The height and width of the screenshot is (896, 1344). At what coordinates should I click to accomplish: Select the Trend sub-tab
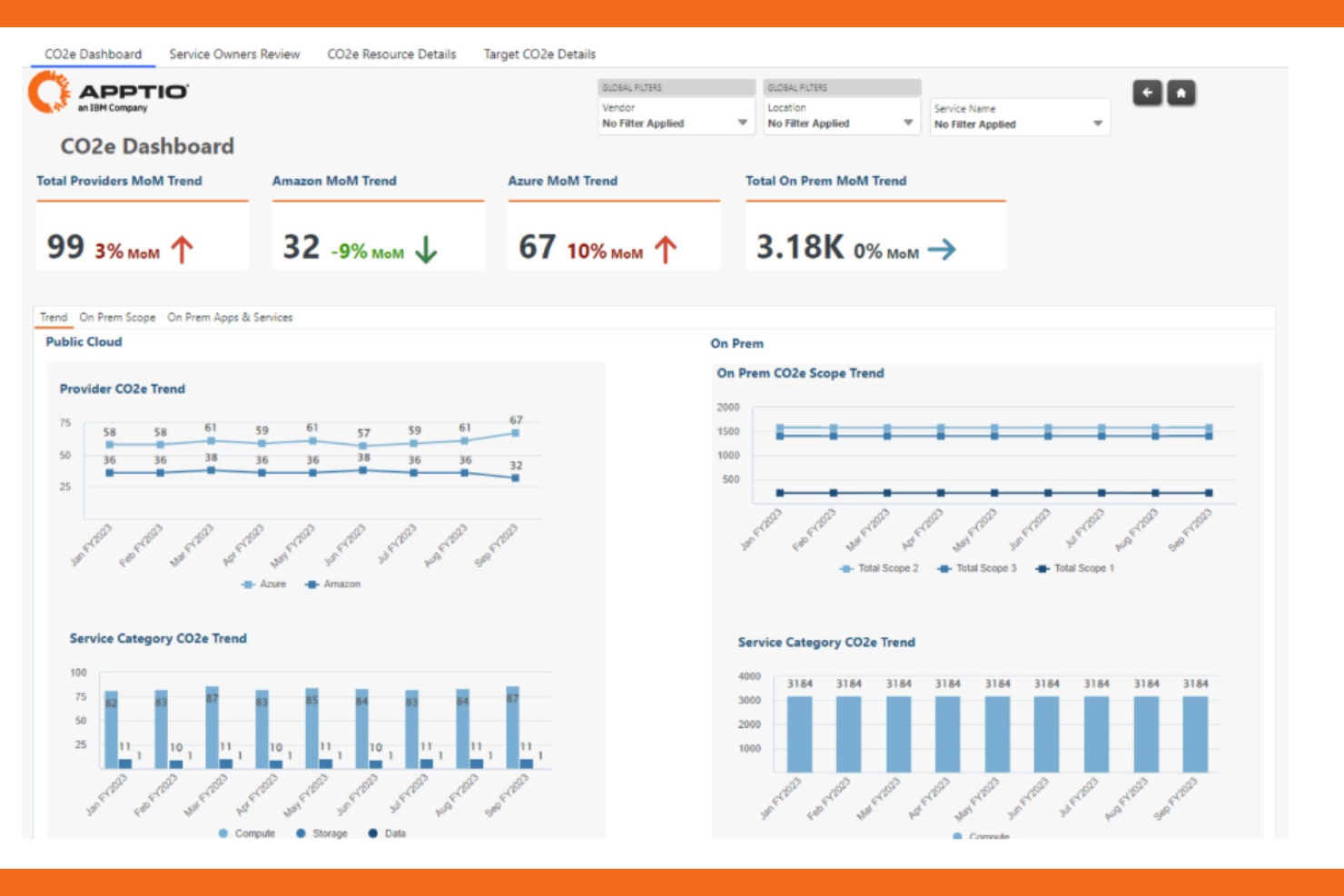point(54,317)
